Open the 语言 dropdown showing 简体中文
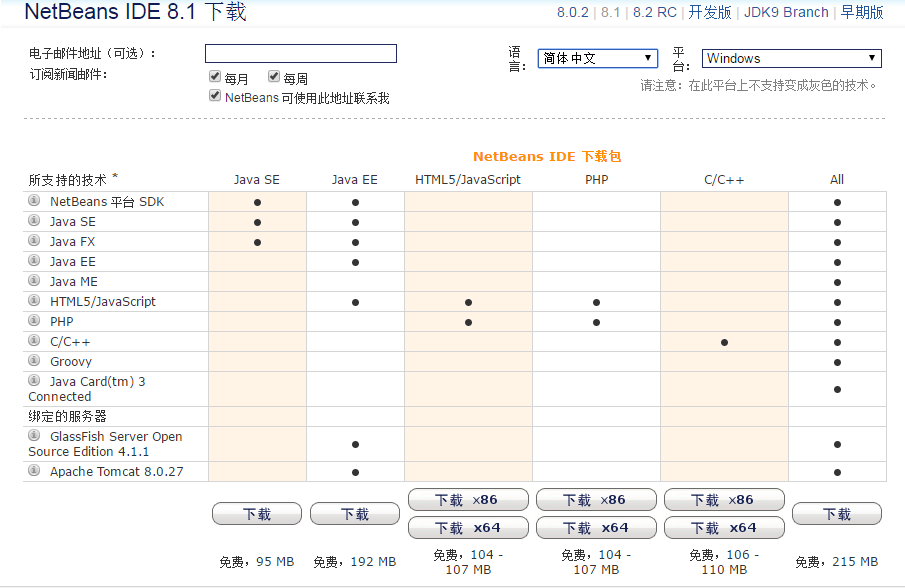The image size is (905, 588). pos(597,58)
